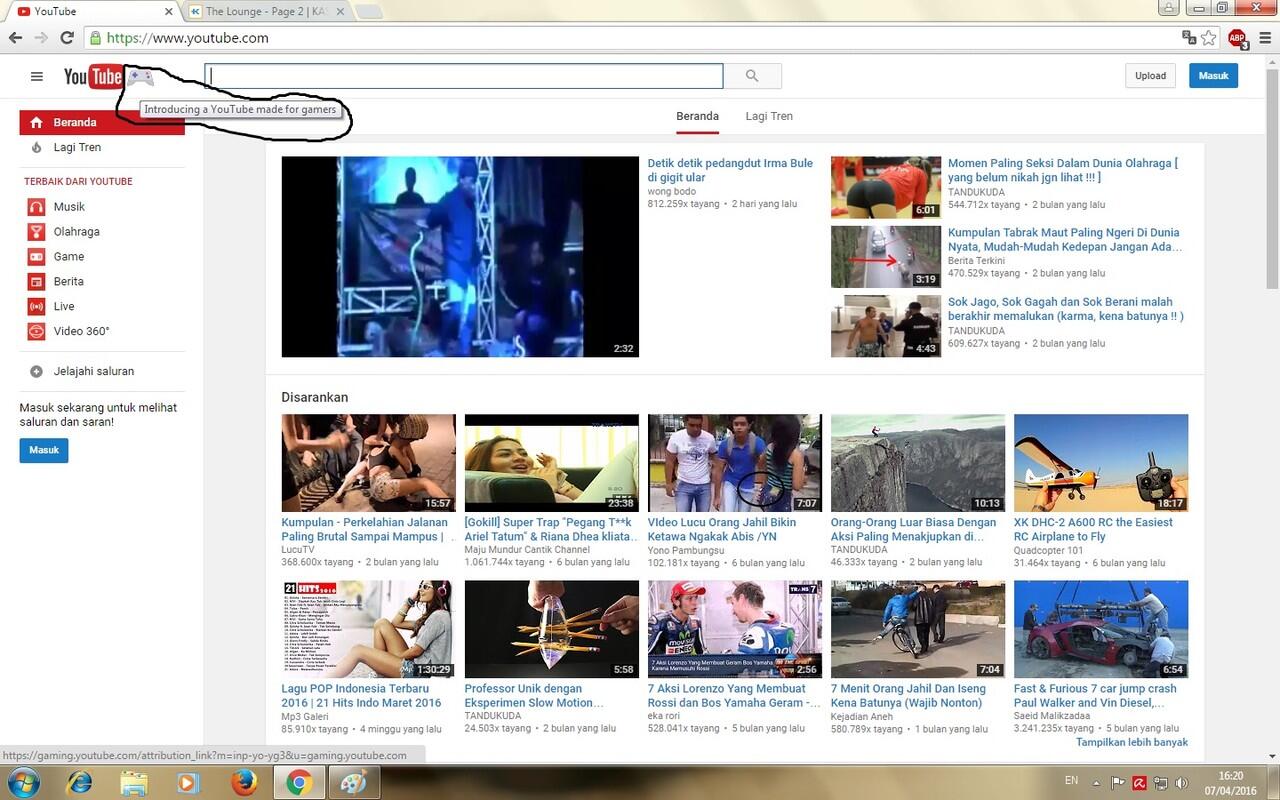The image size is (1280, 800).
Task: Click the EN language indicator in tray
Action: click(x=1071, y=780)
